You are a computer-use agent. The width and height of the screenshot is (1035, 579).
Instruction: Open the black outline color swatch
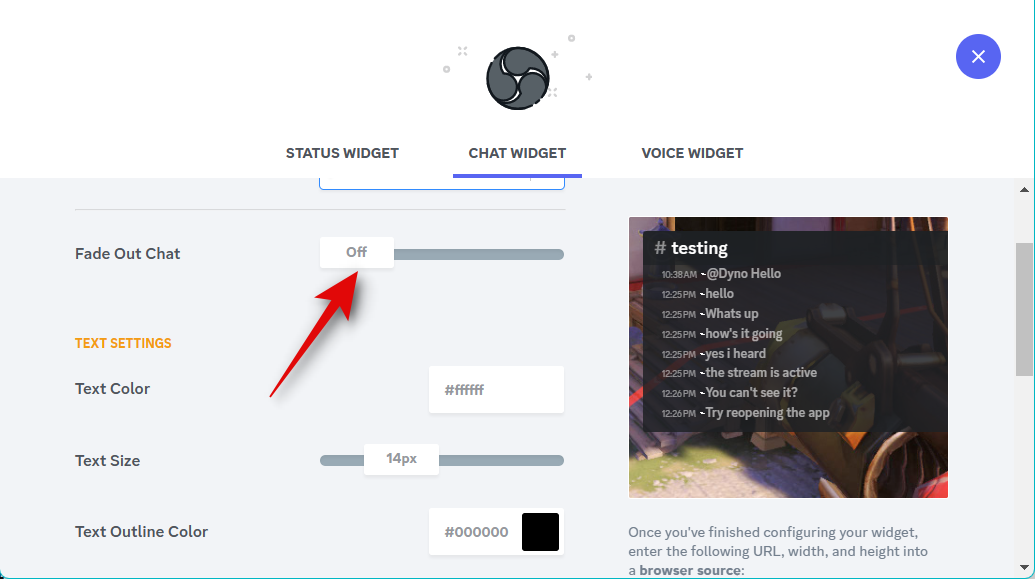click(x=540, y=531)
